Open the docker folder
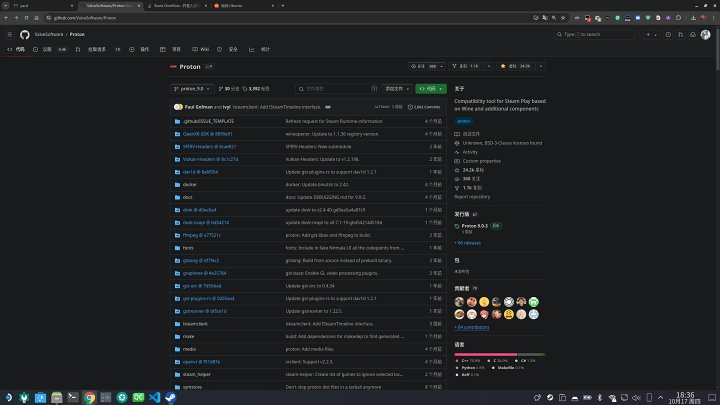This screenshot has width=720, height=405. [x=189, y=185]
